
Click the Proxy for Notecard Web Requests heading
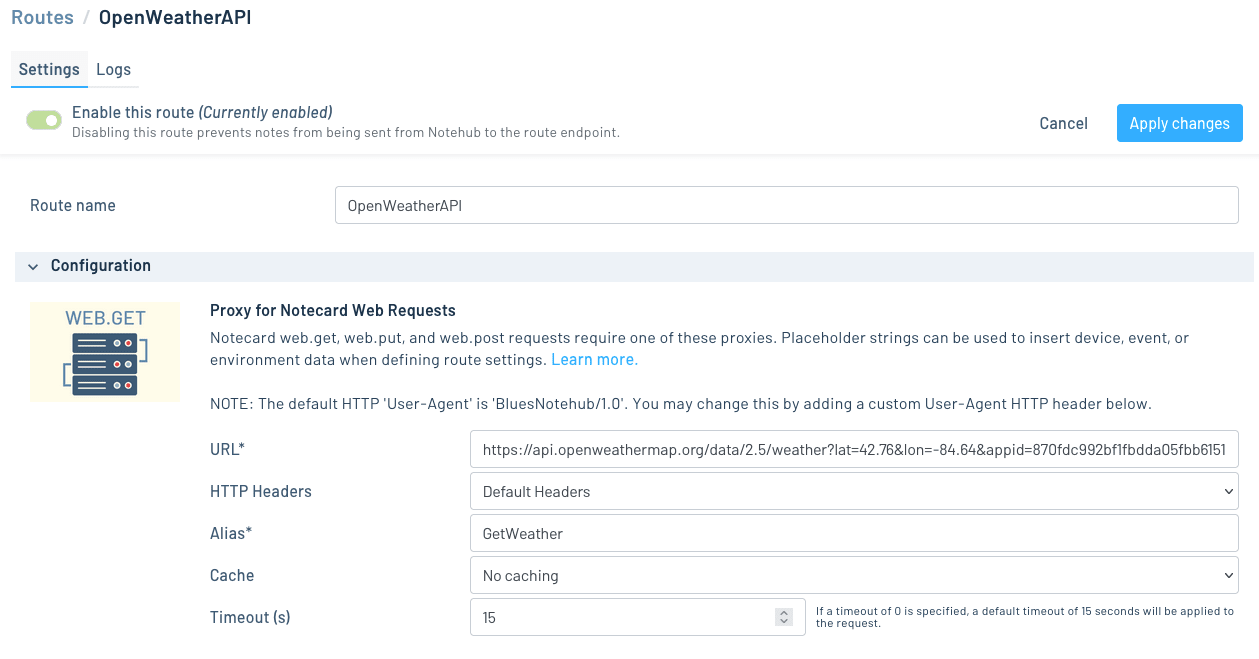click(333, 310)
